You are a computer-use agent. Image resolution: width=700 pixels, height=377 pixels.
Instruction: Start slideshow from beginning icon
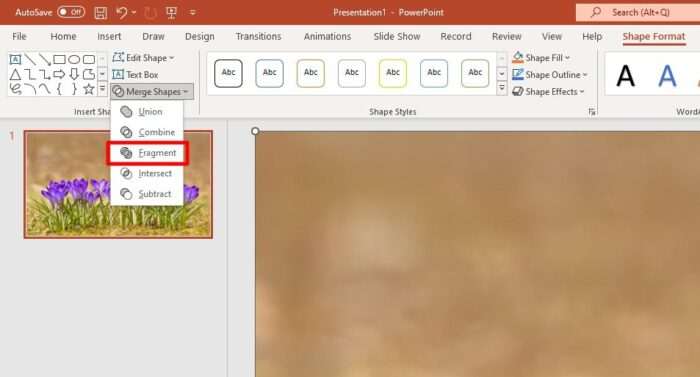(x=171, y=13)
